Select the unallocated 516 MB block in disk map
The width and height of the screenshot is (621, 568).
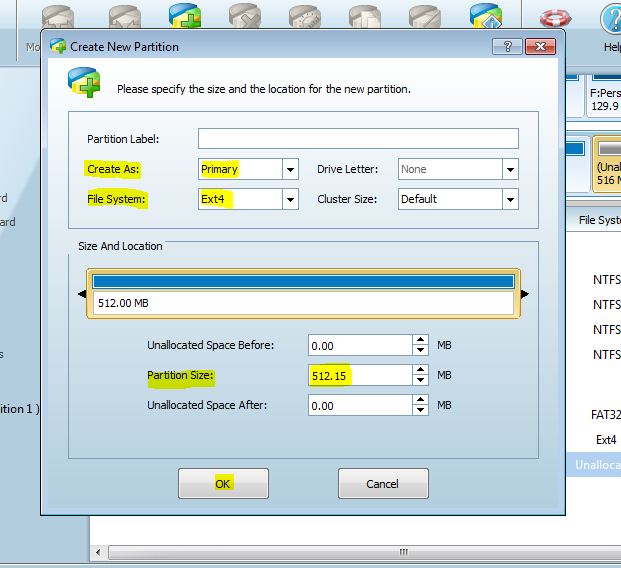(x=607, y=164)
